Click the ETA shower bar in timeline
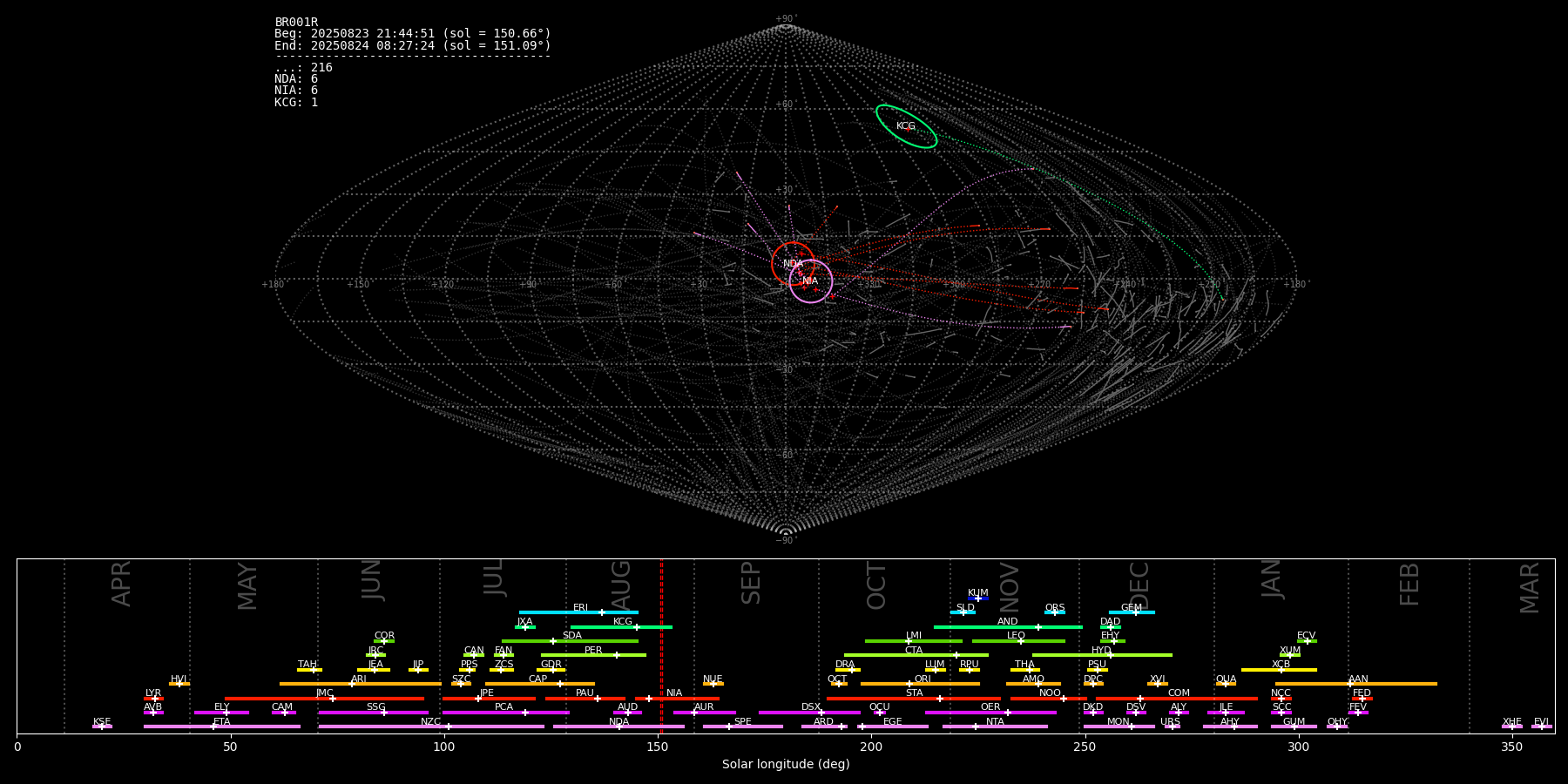The width and height of the screenshot is (1568, 784). click(x=222, y=727)
